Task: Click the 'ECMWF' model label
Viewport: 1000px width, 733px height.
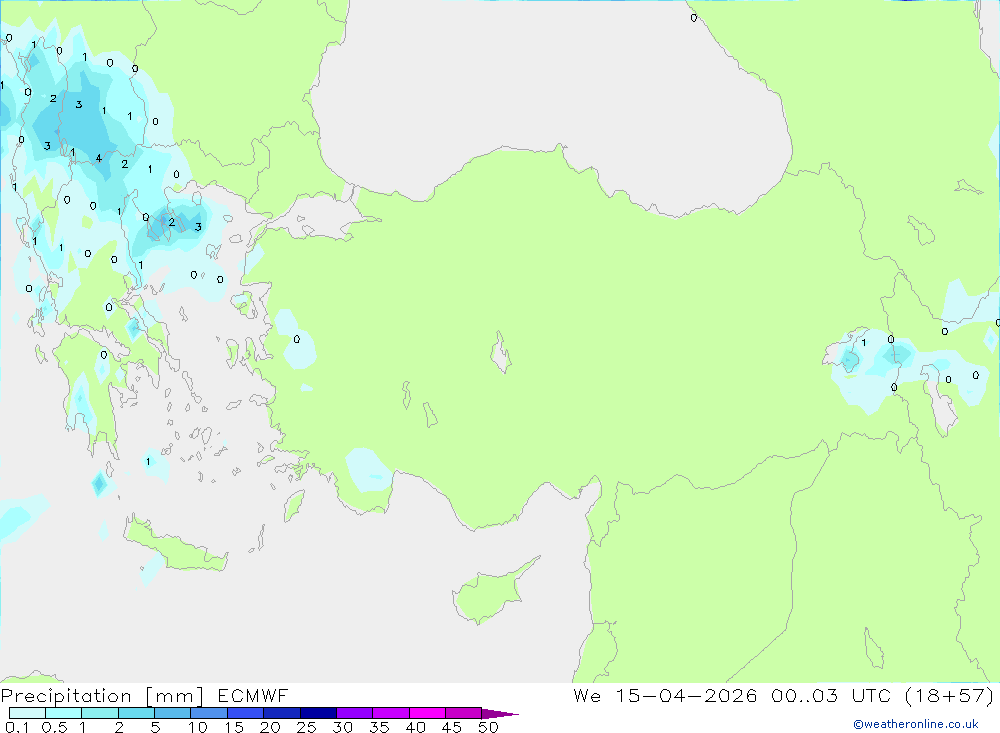Action: (253, 695)
